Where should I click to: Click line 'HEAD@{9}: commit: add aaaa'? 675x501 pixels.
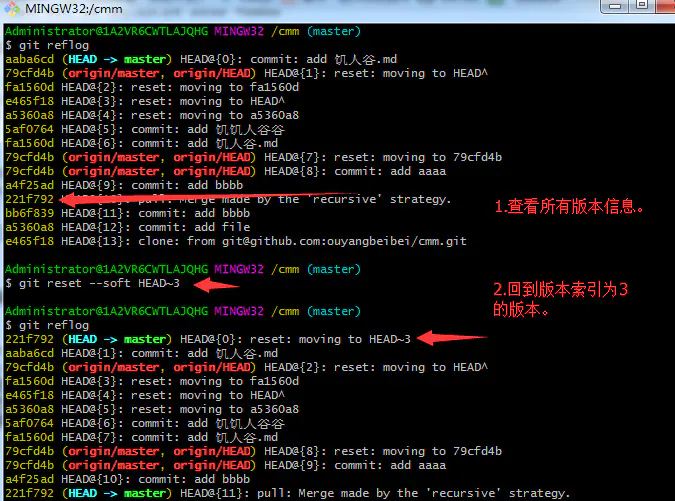coord(226,465)
